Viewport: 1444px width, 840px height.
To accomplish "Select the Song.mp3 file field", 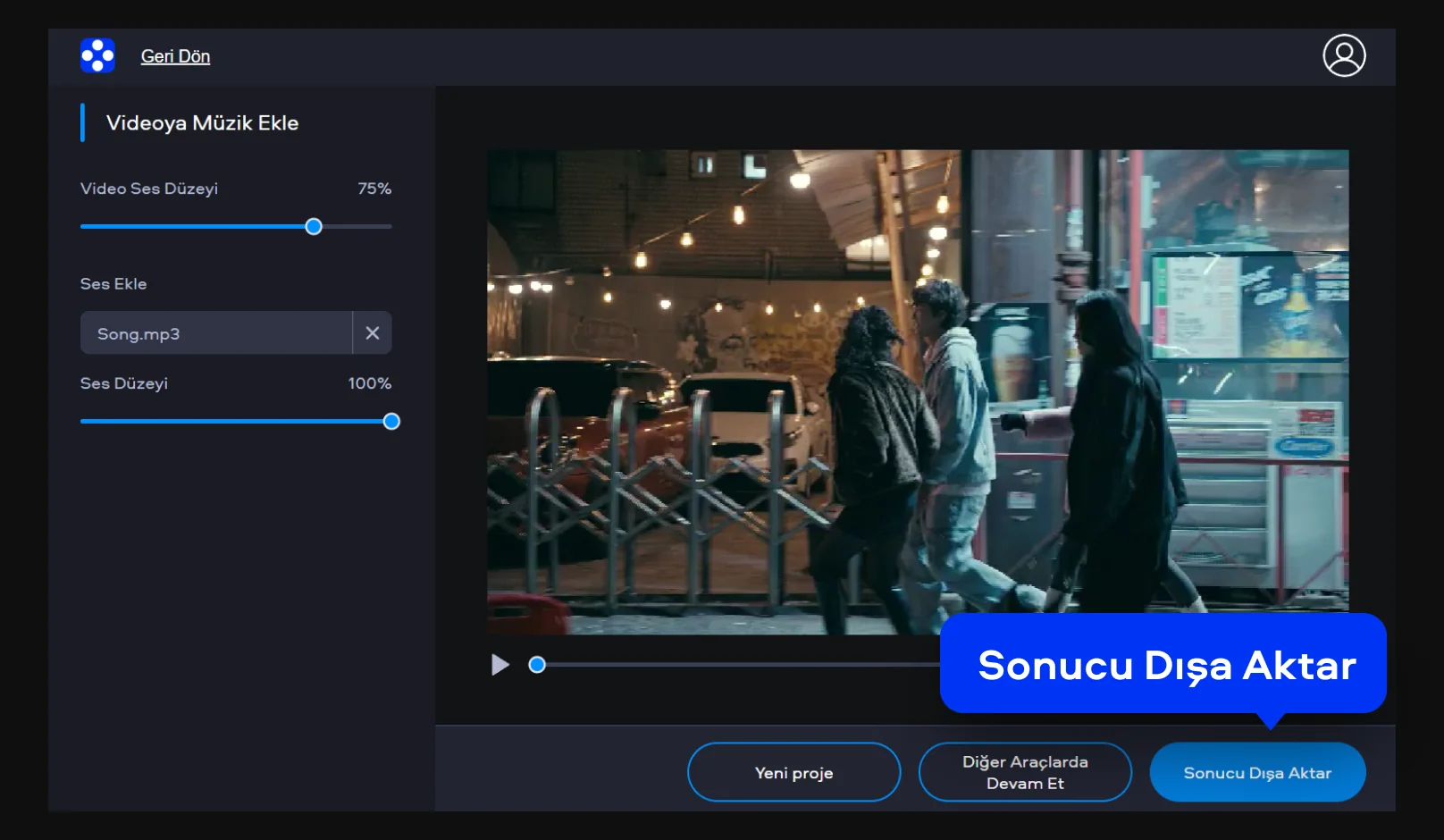I will [216, 333].
